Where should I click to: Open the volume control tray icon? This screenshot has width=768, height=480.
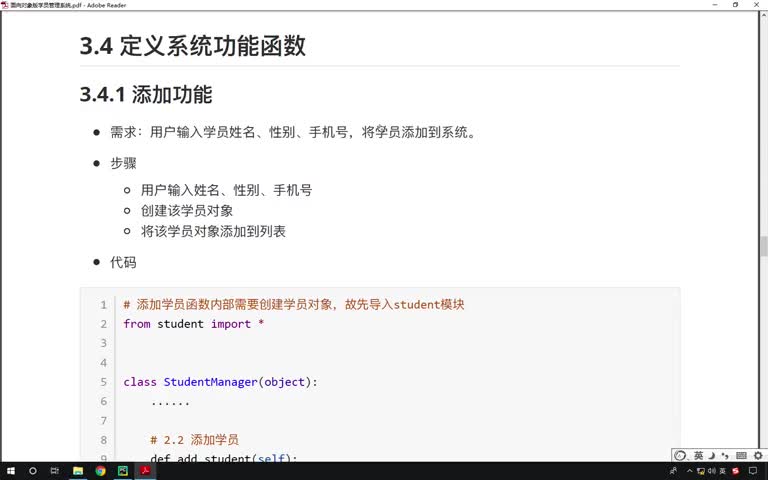point(712,471)
